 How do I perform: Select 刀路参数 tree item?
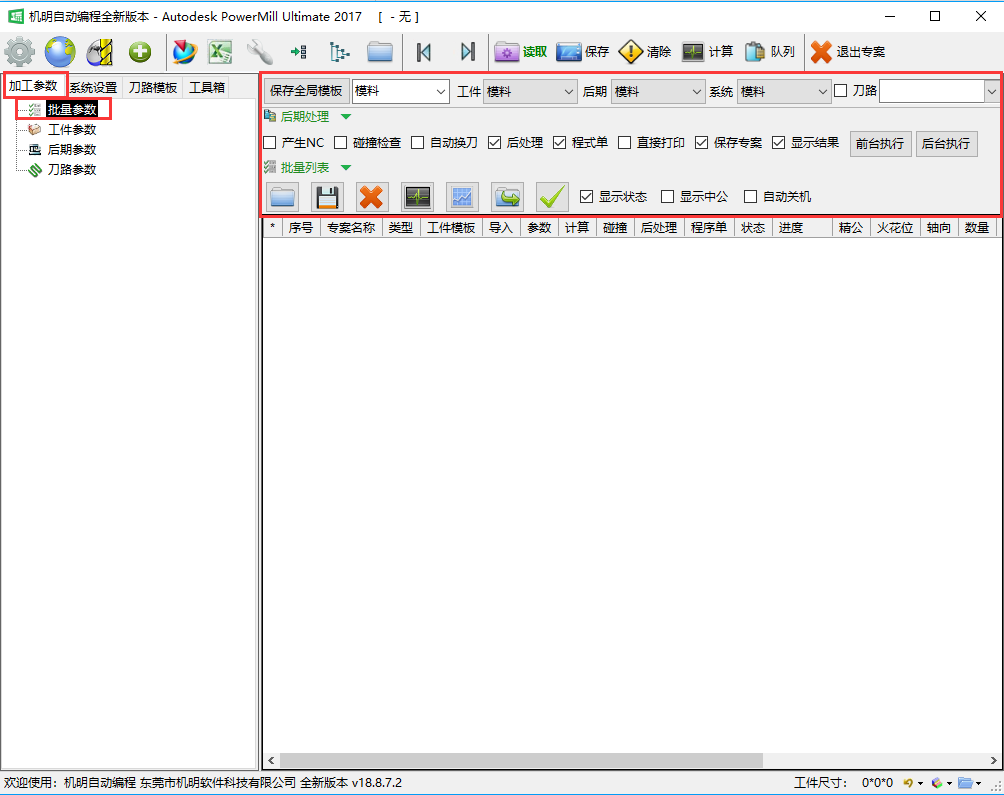pyautogui.click(x=72, y=169)
